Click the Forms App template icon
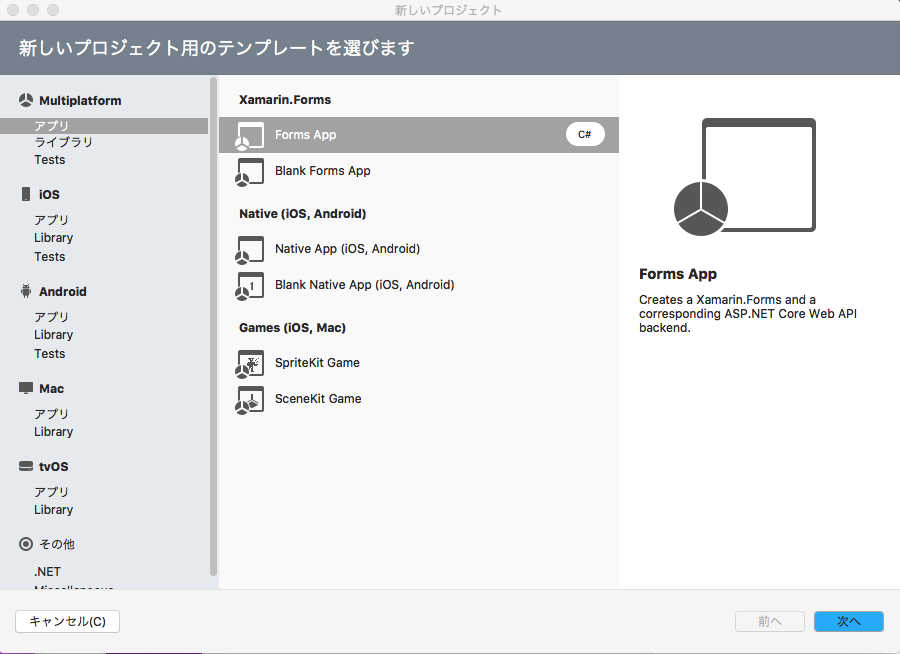The height and width of the screenshot is (654, 900). pos(250,136)
